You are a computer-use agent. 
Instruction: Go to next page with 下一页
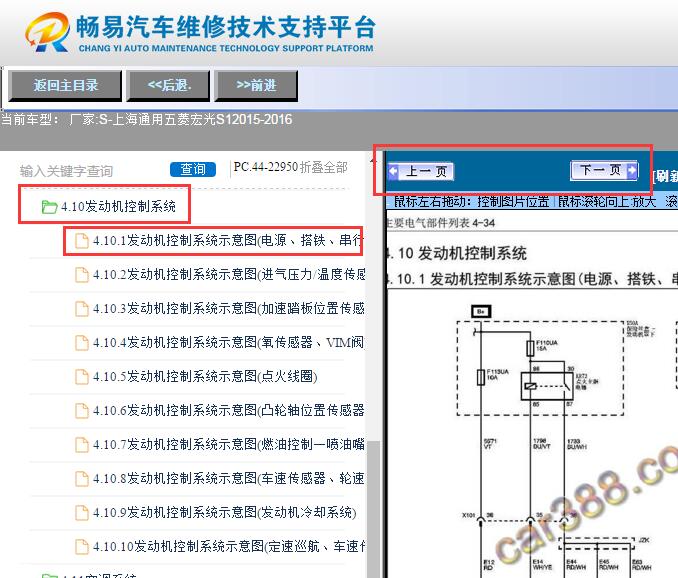604,170
